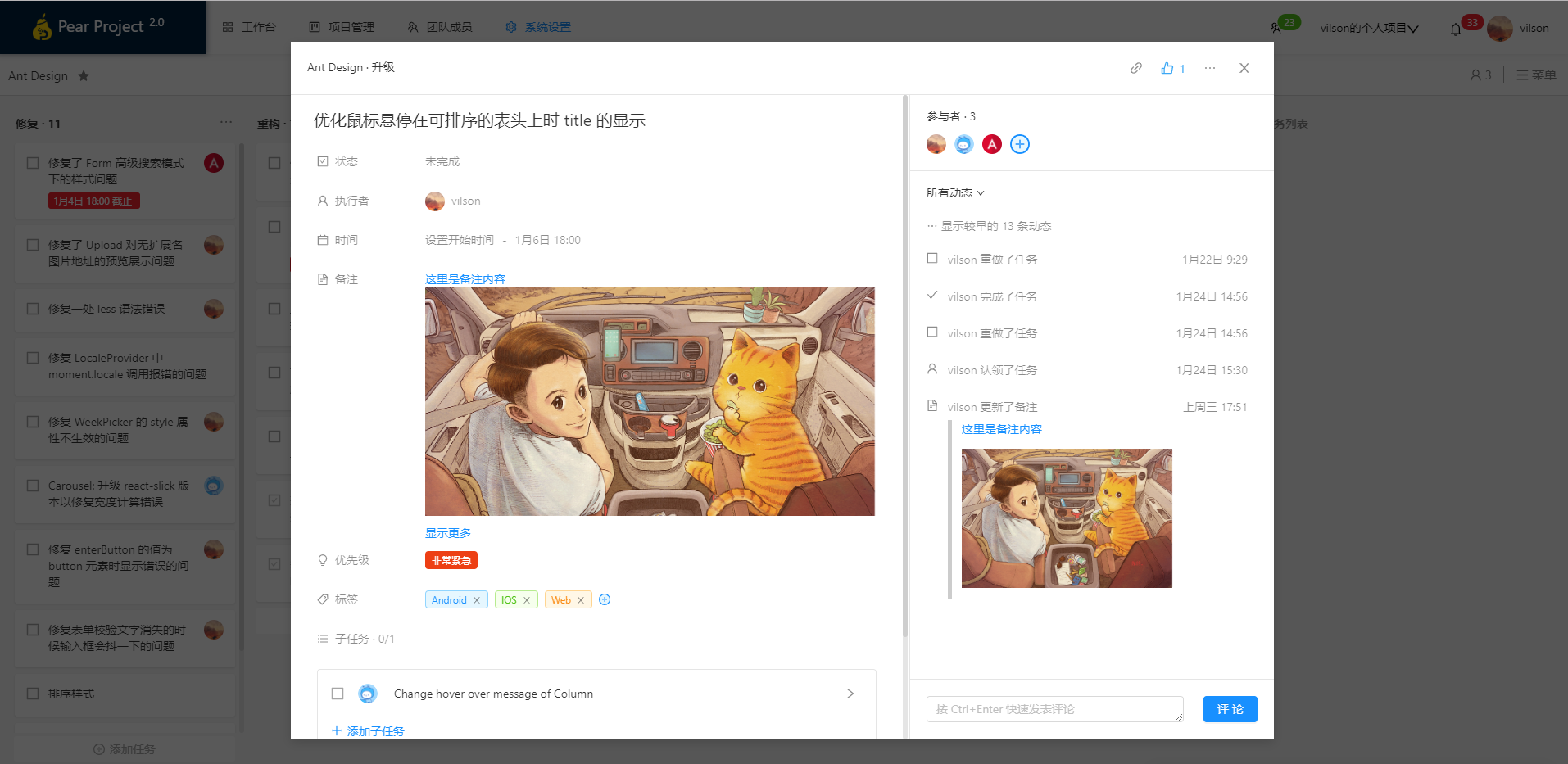Open the 团队成员 nav item

(x=440, y=27)
